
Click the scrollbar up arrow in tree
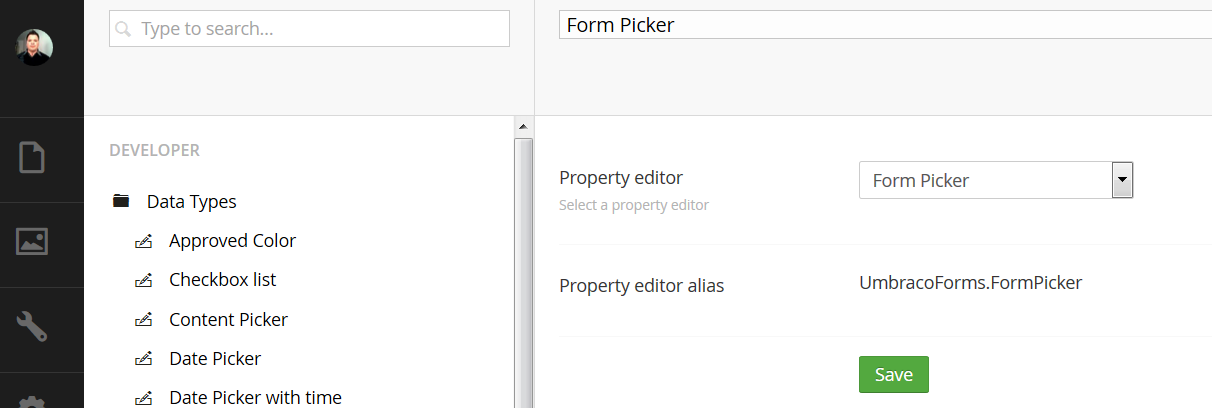pyautogui.click(x=522, y=127)
